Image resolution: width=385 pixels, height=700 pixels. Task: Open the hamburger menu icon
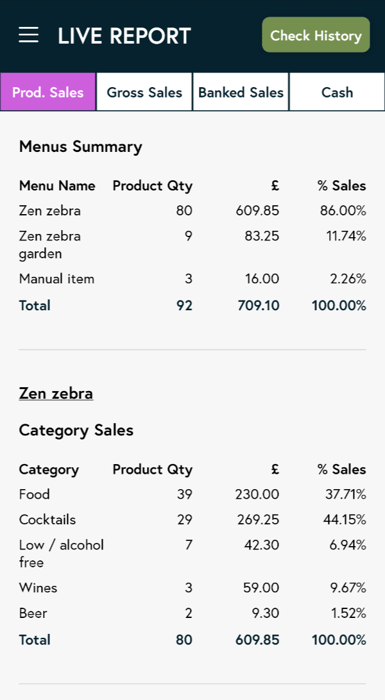pyautogui.click(x=29, y=35)
